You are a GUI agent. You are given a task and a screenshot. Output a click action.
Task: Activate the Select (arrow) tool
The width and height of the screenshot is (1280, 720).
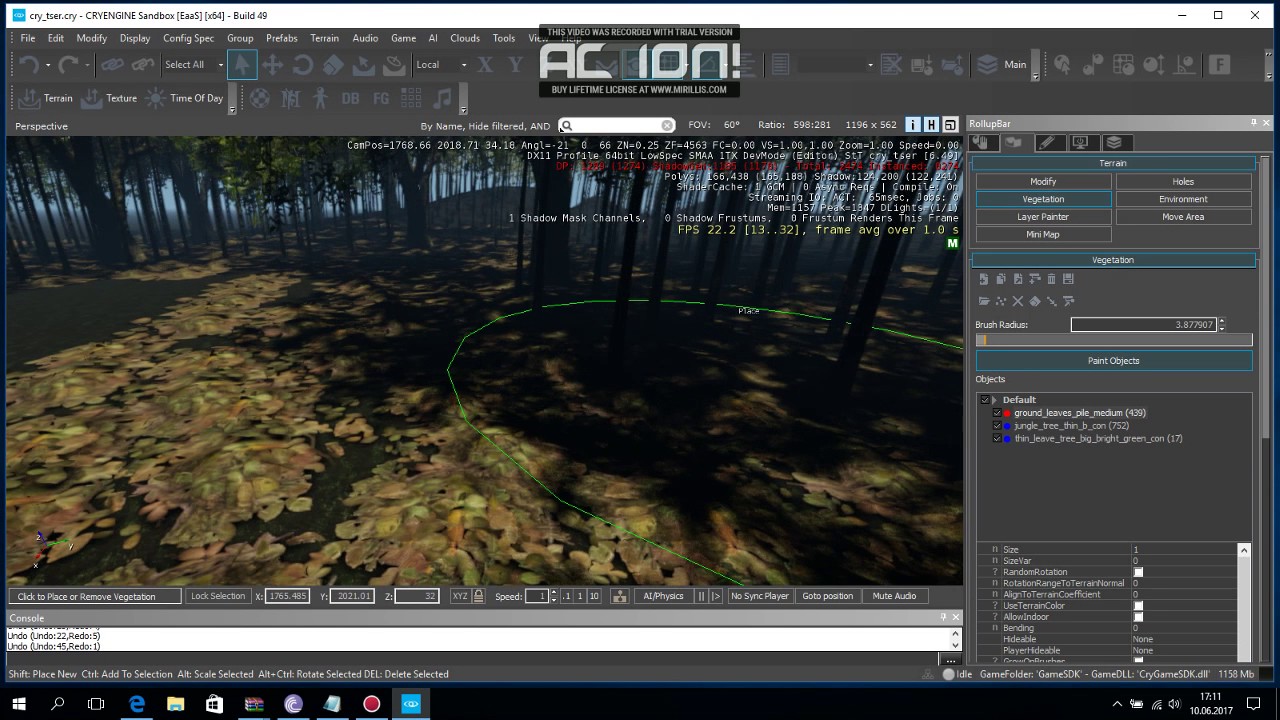click(241, 65)
